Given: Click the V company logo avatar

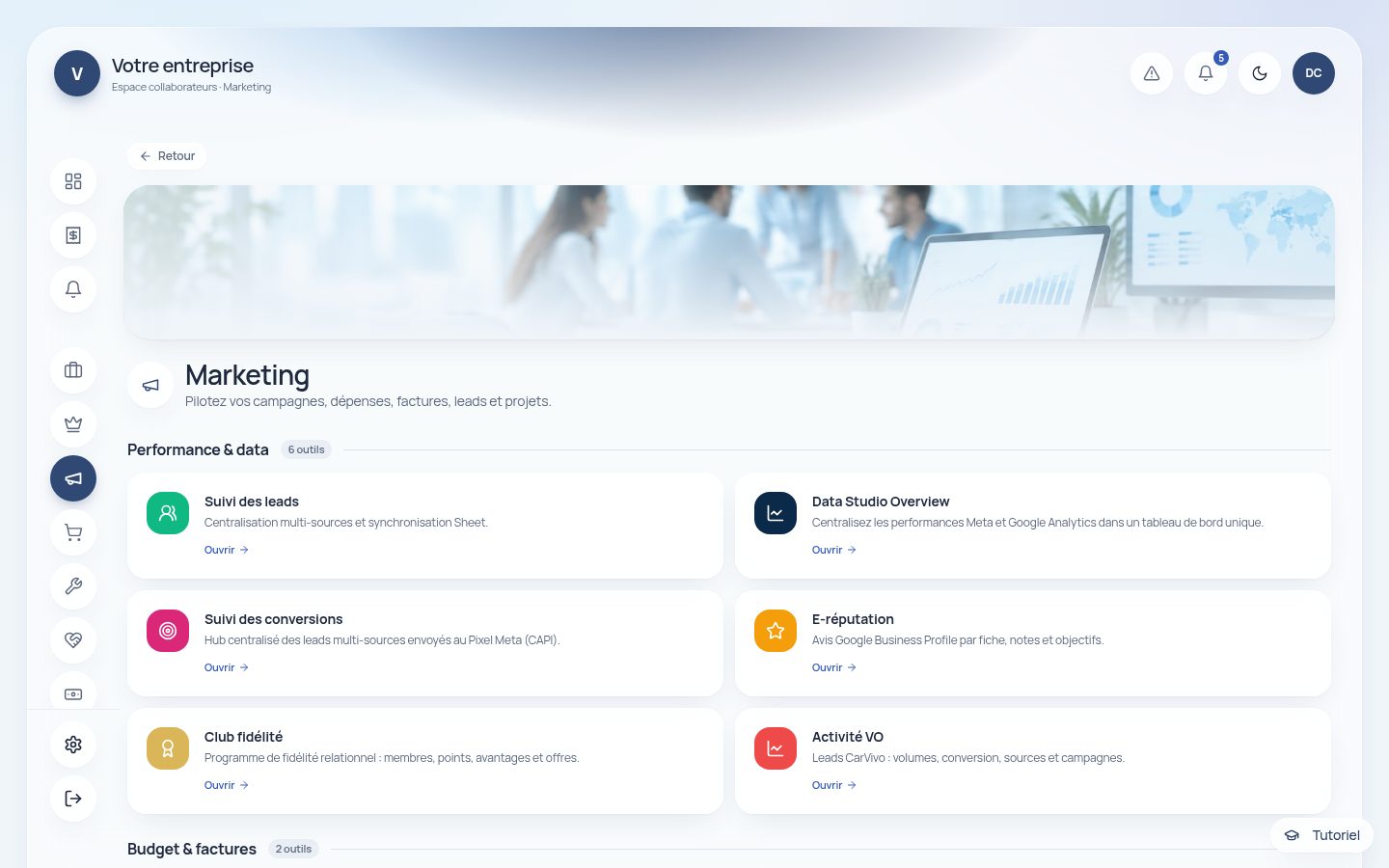Looking at the screenshot, I should [x=77, y=73].
